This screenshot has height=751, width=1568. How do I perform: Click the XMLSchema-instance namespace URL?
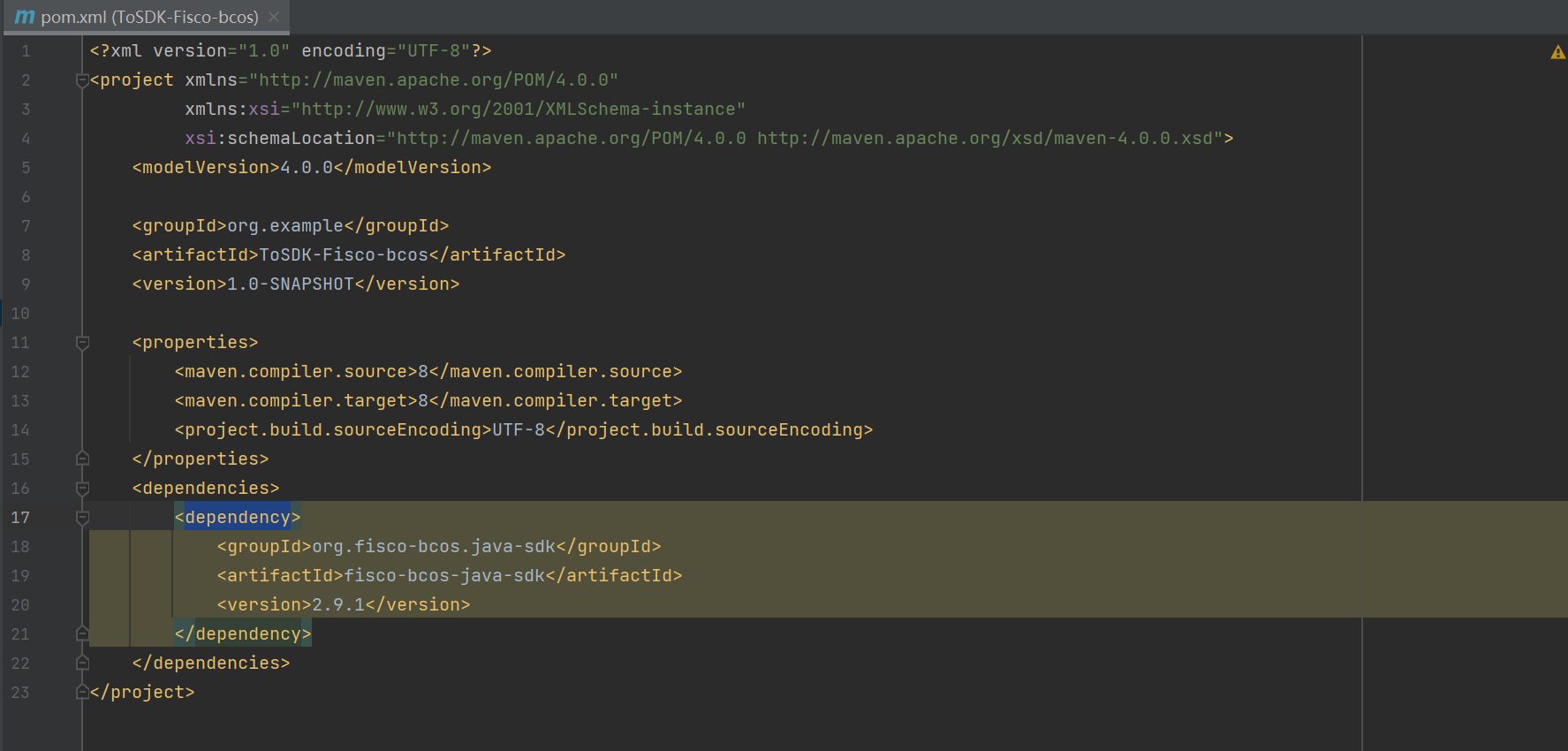[x=519, y=110]
